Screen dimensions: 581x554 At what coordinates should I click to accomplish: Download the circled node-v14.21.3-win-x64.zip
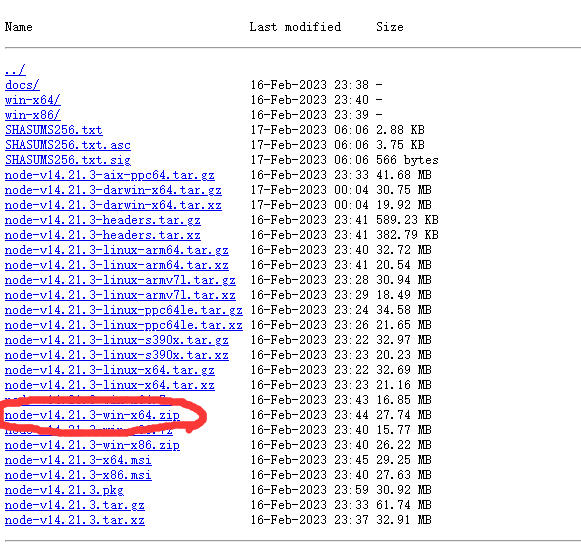(92, 415)
